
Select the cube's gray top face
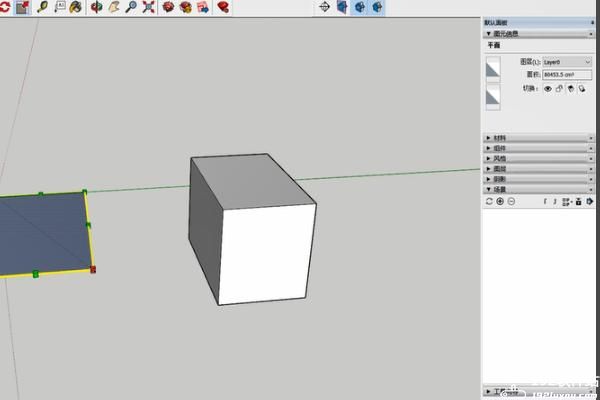pos(254,181)
